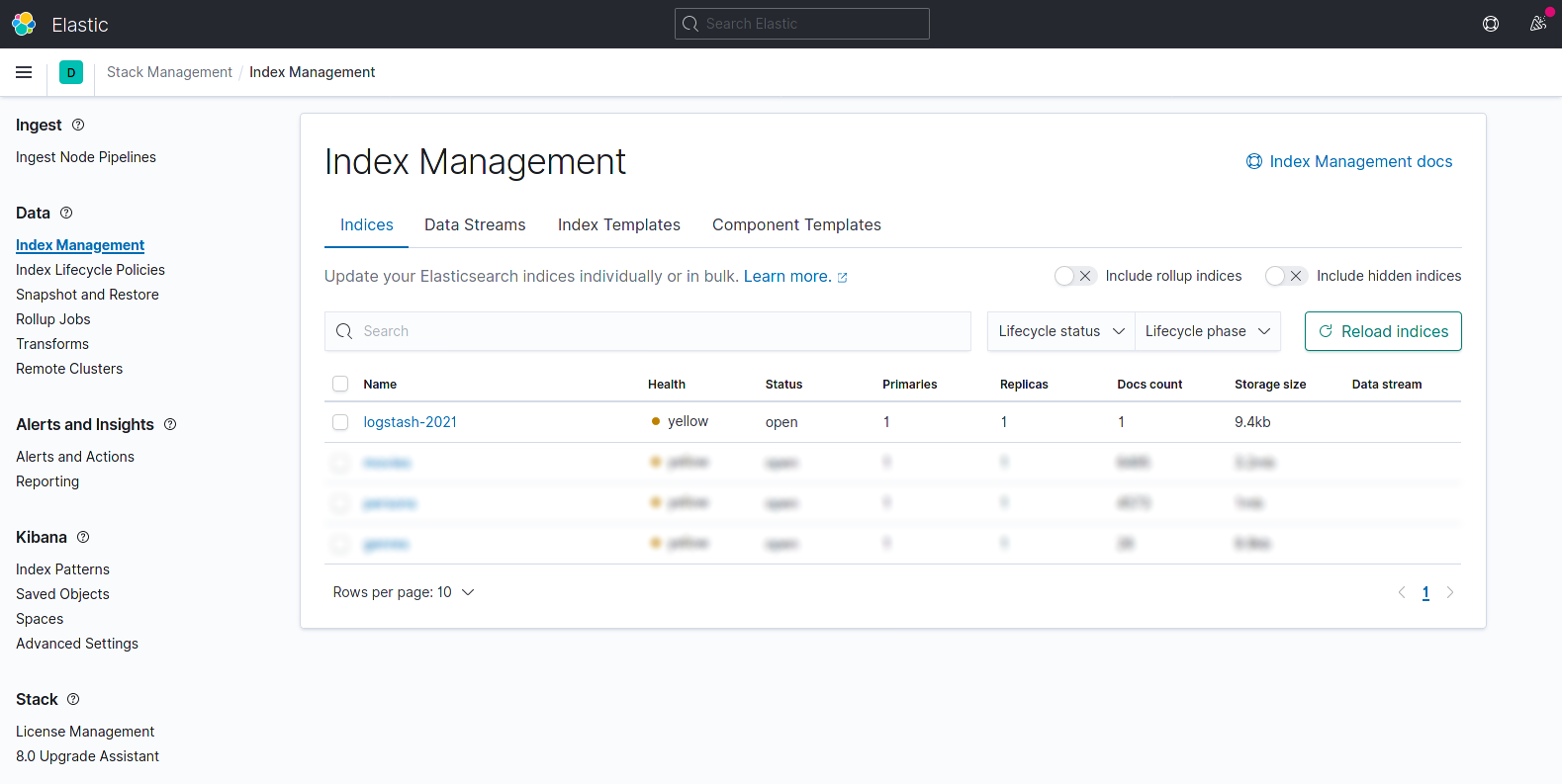The height and width of the screenshot is (784, 1562).
Task: Sort table by Health column
Action: [667, 385]
